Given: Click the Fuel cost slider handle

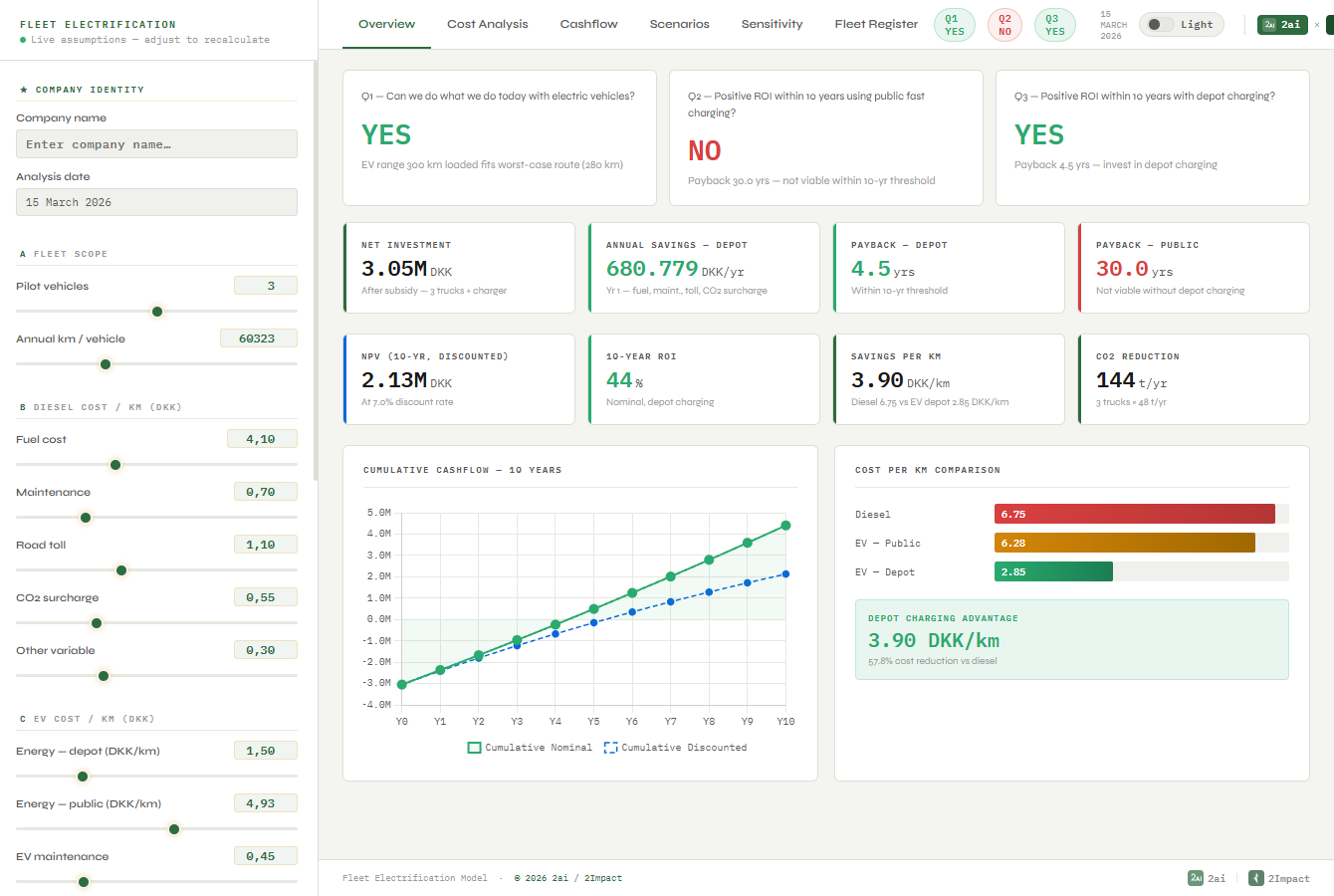Looking at the screenshot, I should (x=115, y=465).
